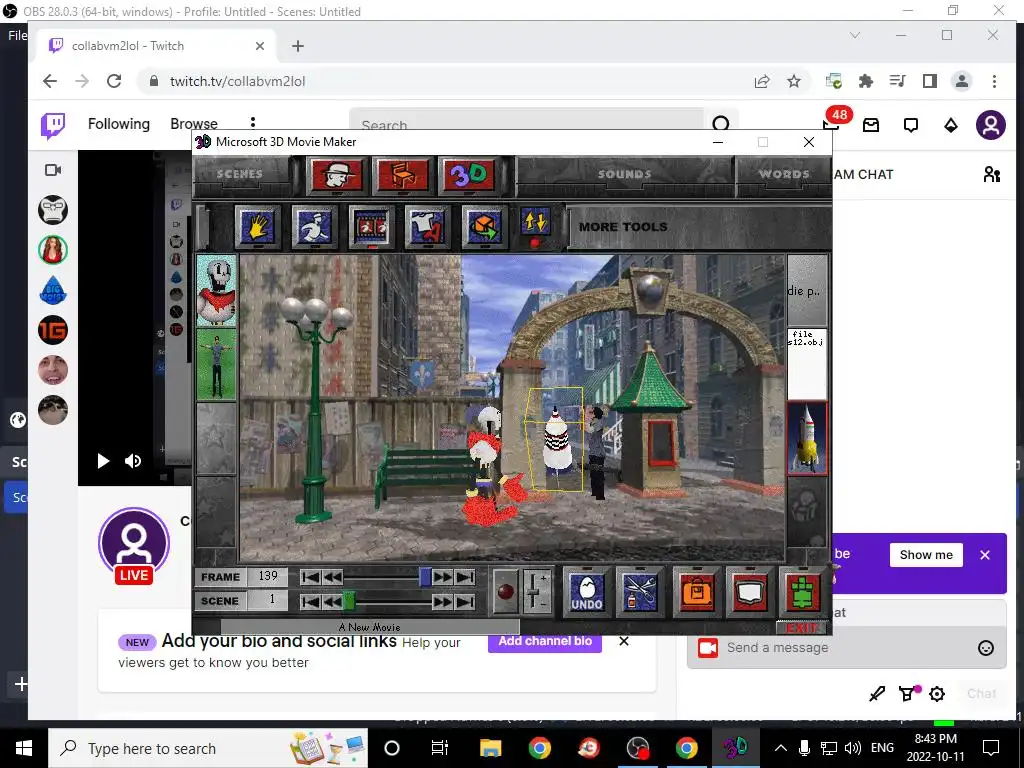
Task: Open Twitch Browse page
Action: pyautogui.click(x=194, y=124)
